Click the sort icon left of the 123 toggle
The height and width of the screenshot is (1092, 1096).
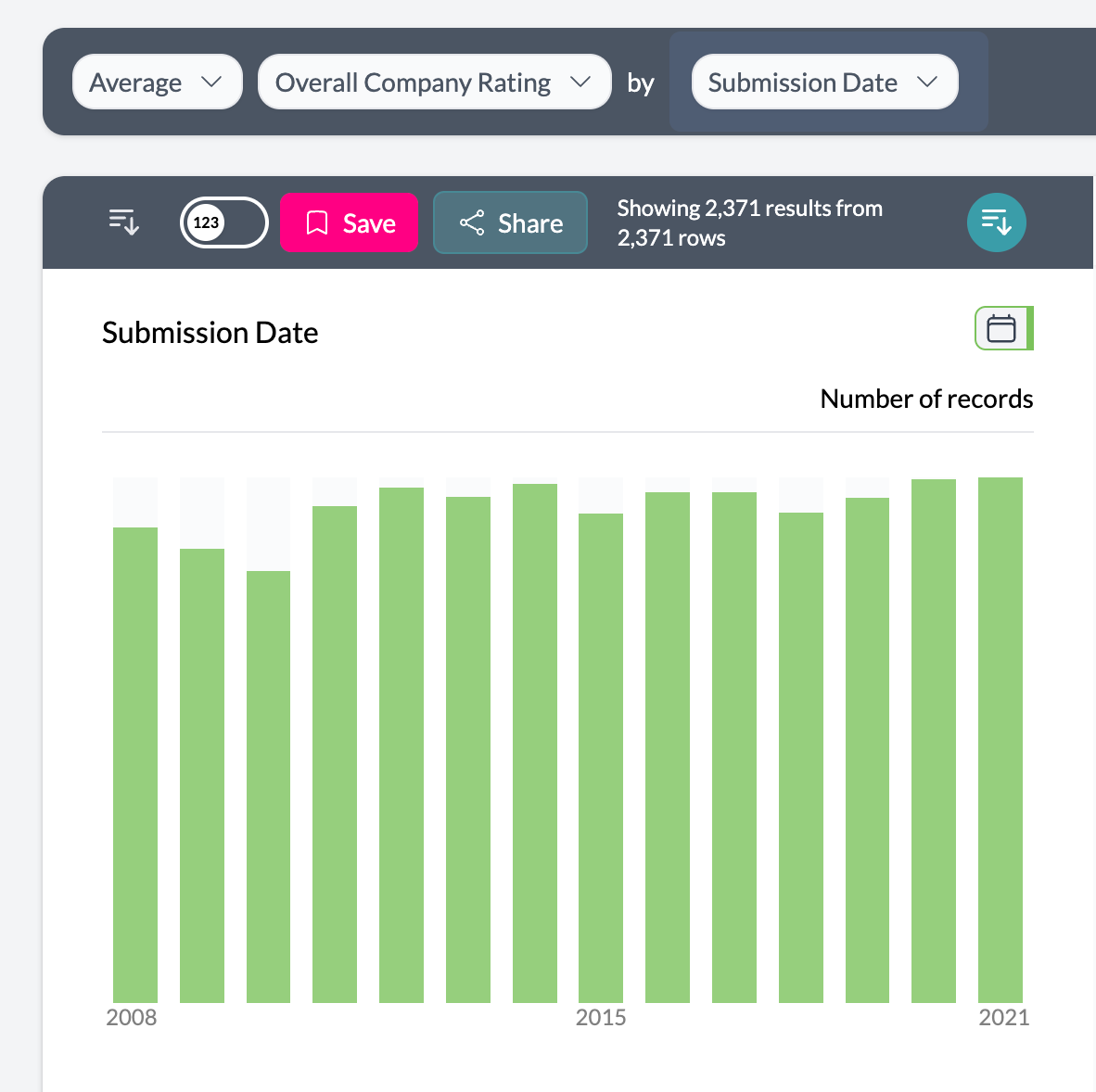pyautogui.click(x=124, y=222)
